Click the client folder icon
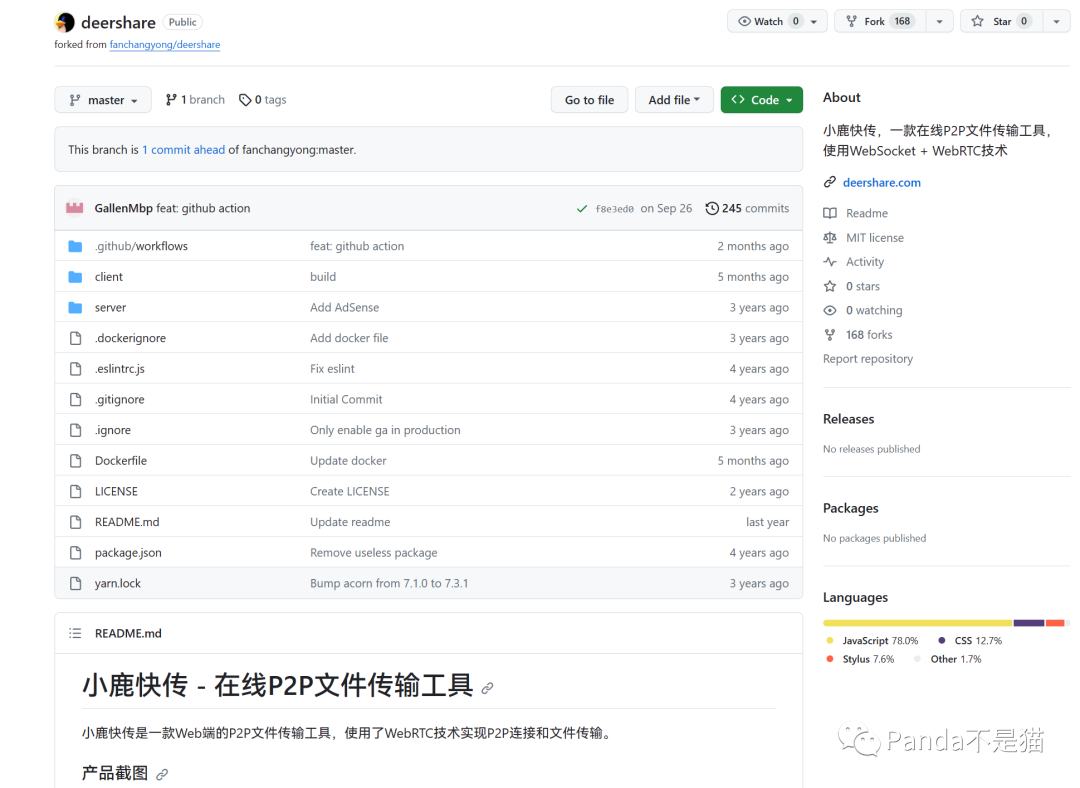This screenshot has width=1080, height=788. click(76, 277)
